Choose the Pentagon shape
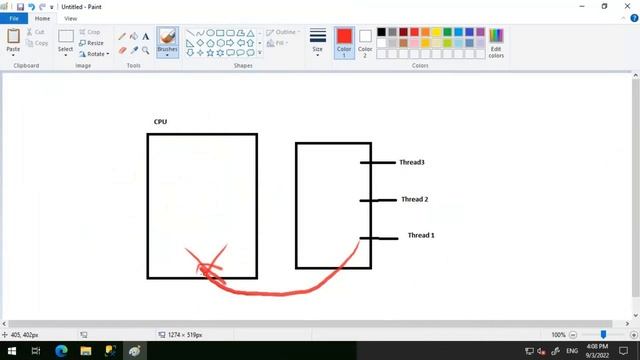Viewport: 640px width, 360px height. point(210,43)
